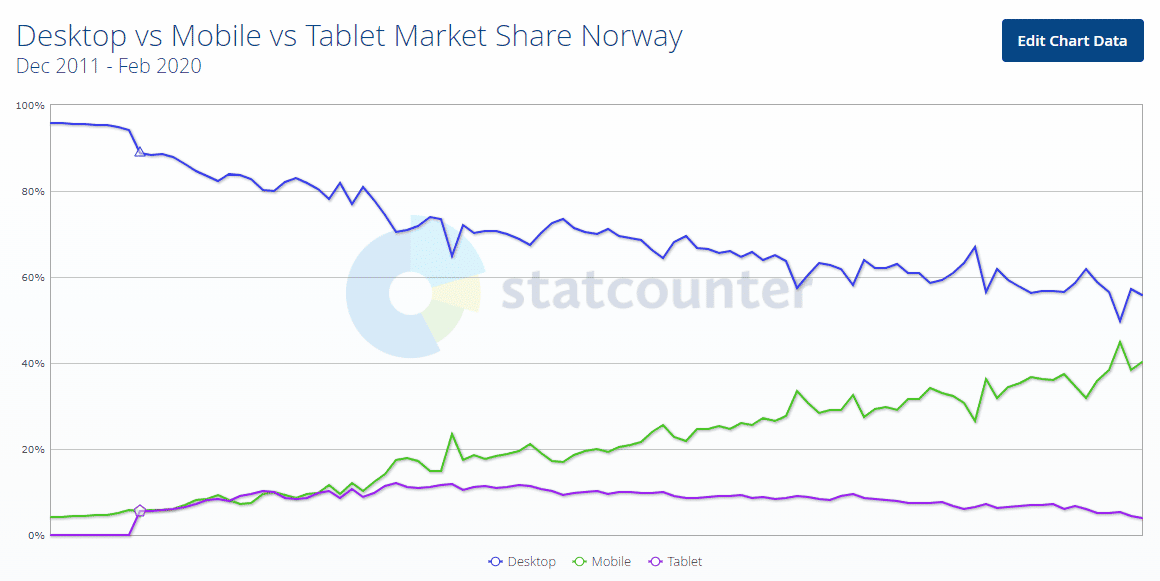Click the triangle marker on the Desktop line

pyautogui.click(x=140, y=152)
